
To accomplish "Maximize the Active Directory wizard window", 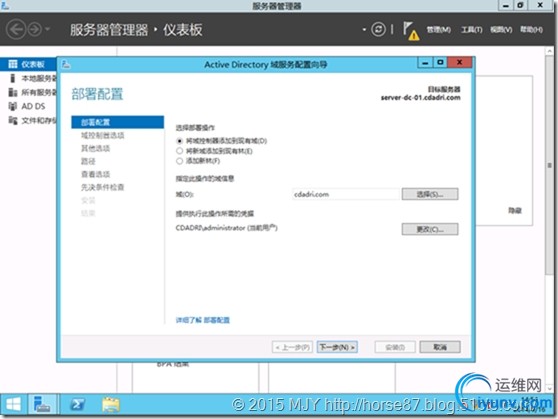I will [x=440, y=63].
